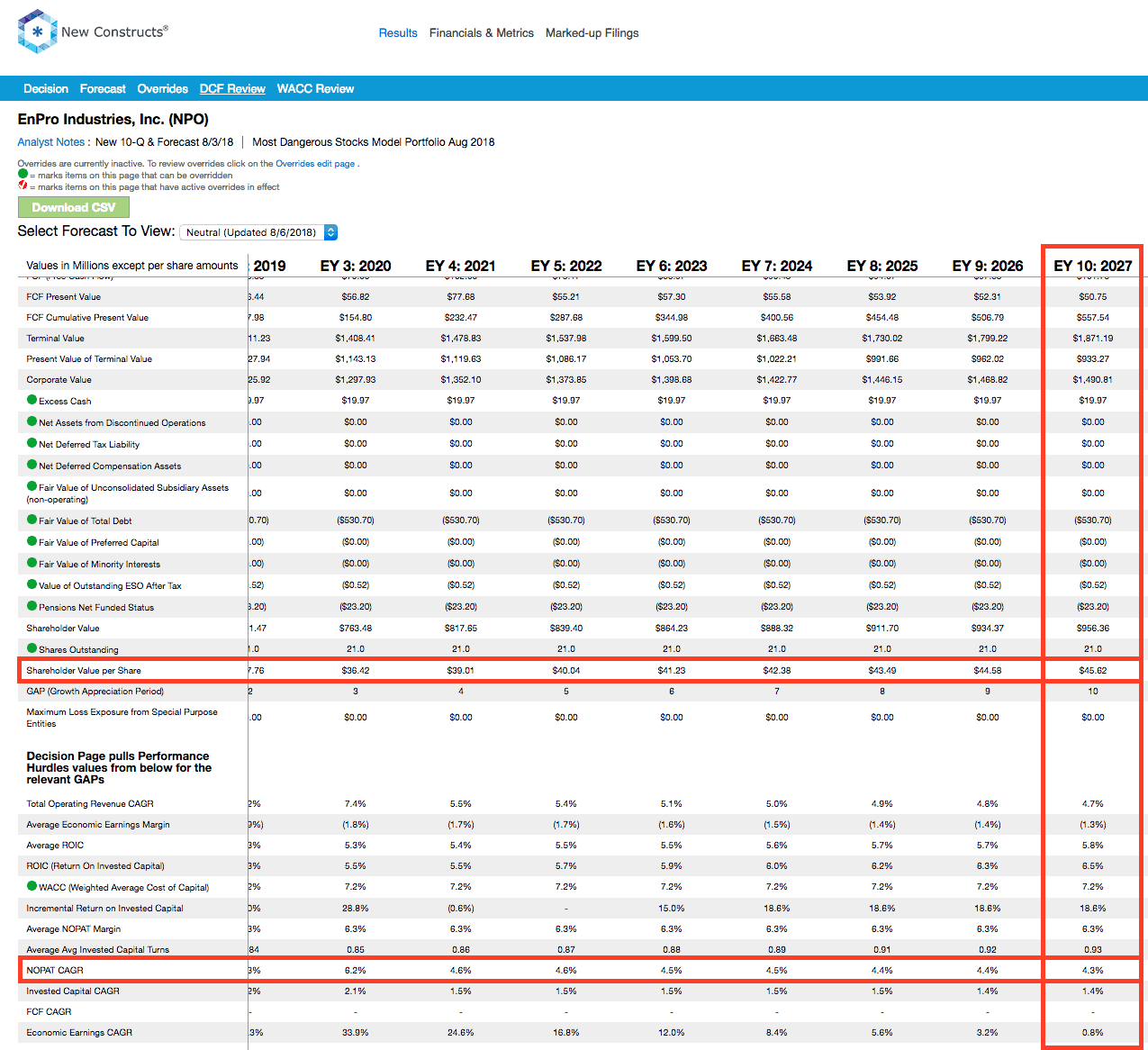Open Marked-up Filings tab
Image resolution: width=1148 pixels, height=1050 pixels.
tap(592, 33)
